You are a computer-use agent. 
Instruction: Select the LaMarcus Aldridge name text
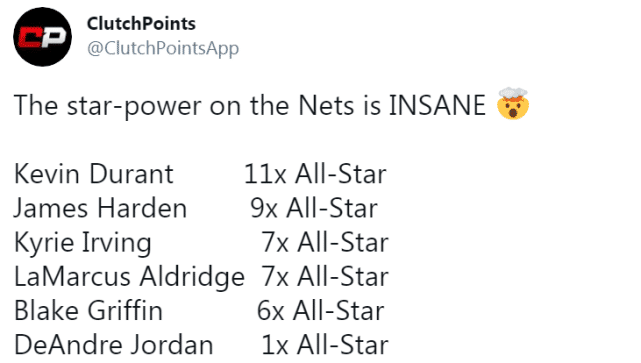tap(129, 278)
